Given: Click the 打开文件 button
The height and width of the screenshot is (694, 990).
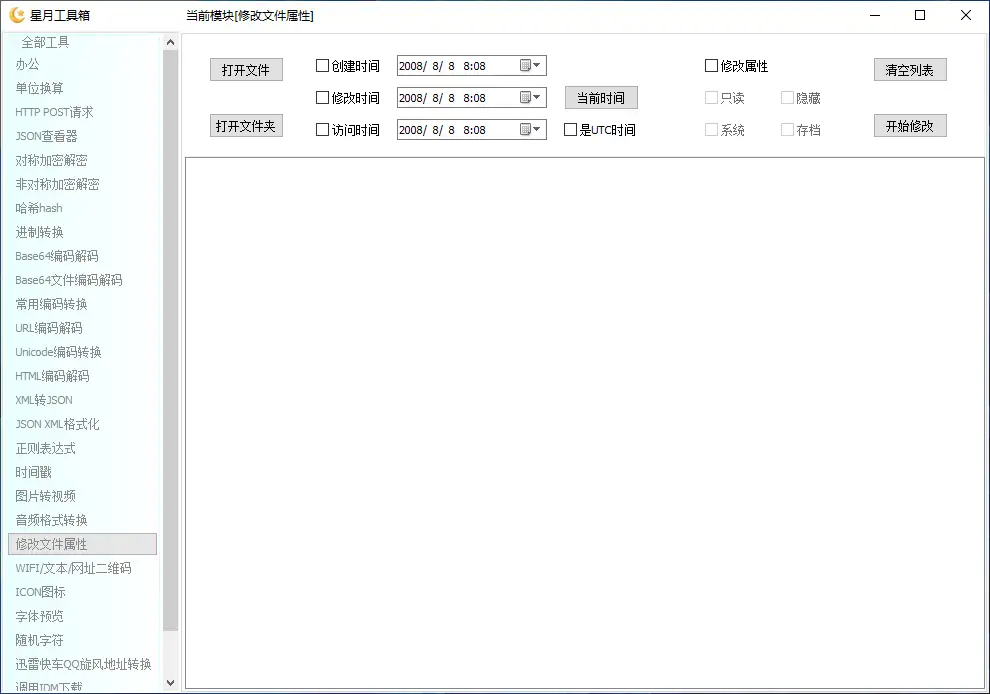Looking at the screenshot, I should 246,69.
